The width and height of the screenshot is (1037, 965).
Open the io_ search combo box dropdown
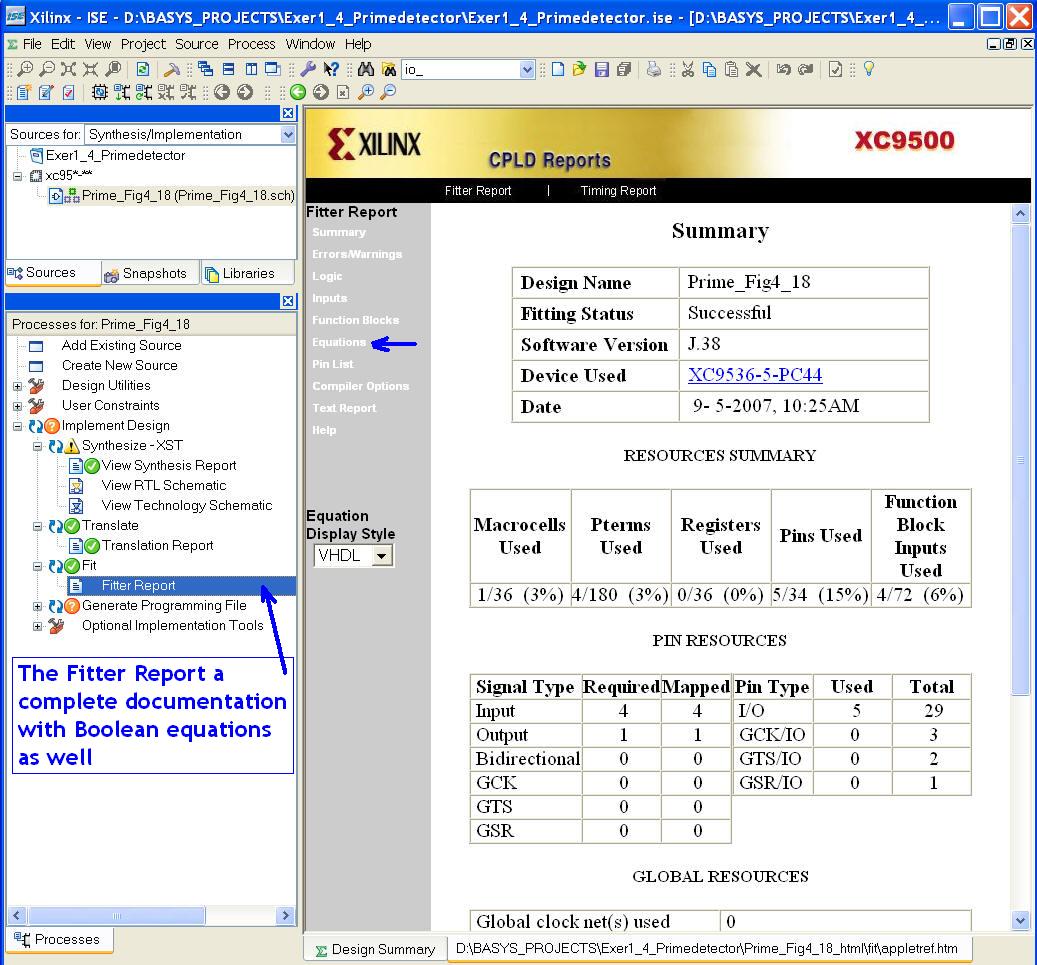tap(527, 69)
